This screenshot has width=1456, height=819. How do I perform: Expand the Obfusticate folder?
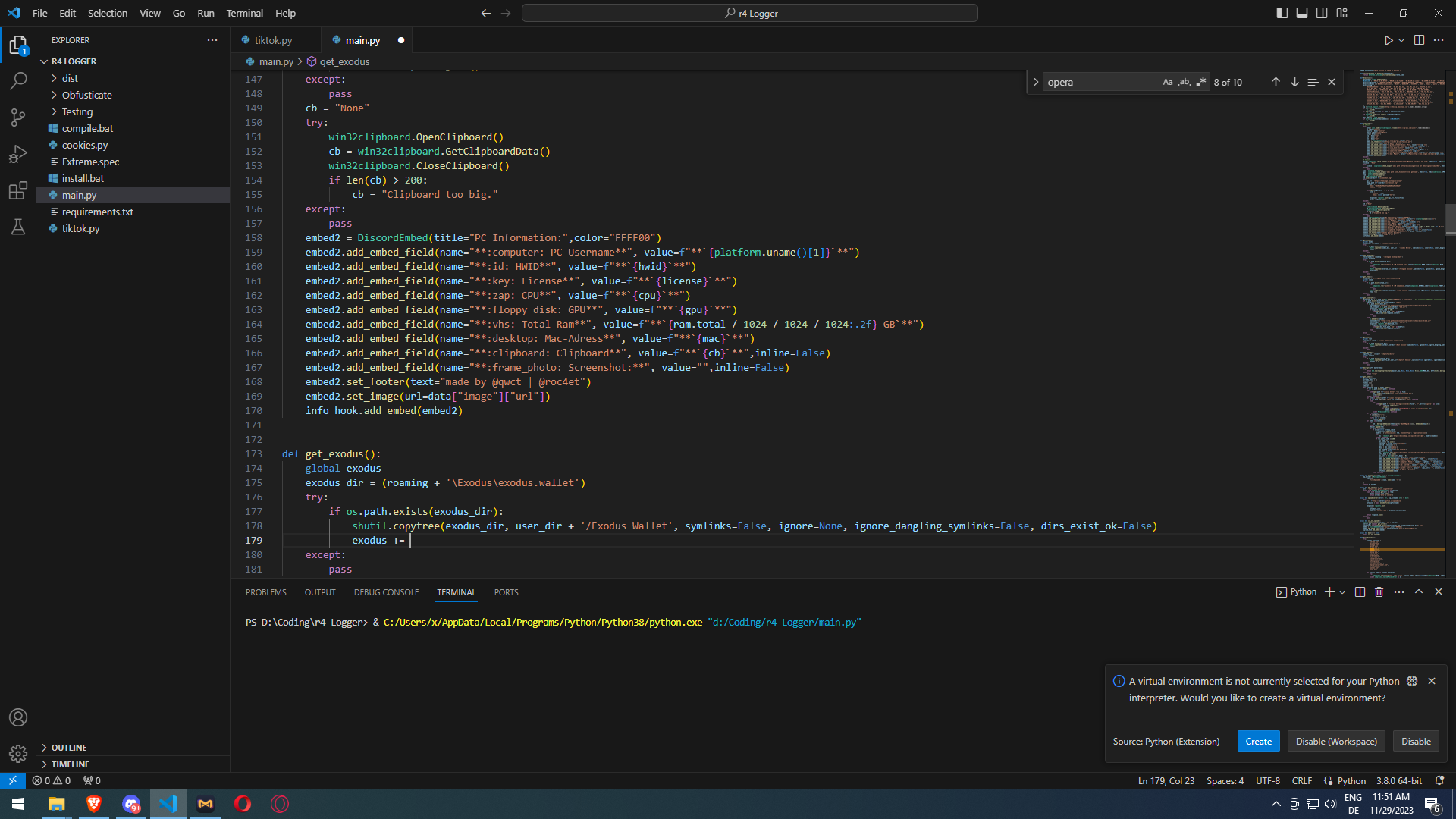pyautogui.click(x=86, y=95)
